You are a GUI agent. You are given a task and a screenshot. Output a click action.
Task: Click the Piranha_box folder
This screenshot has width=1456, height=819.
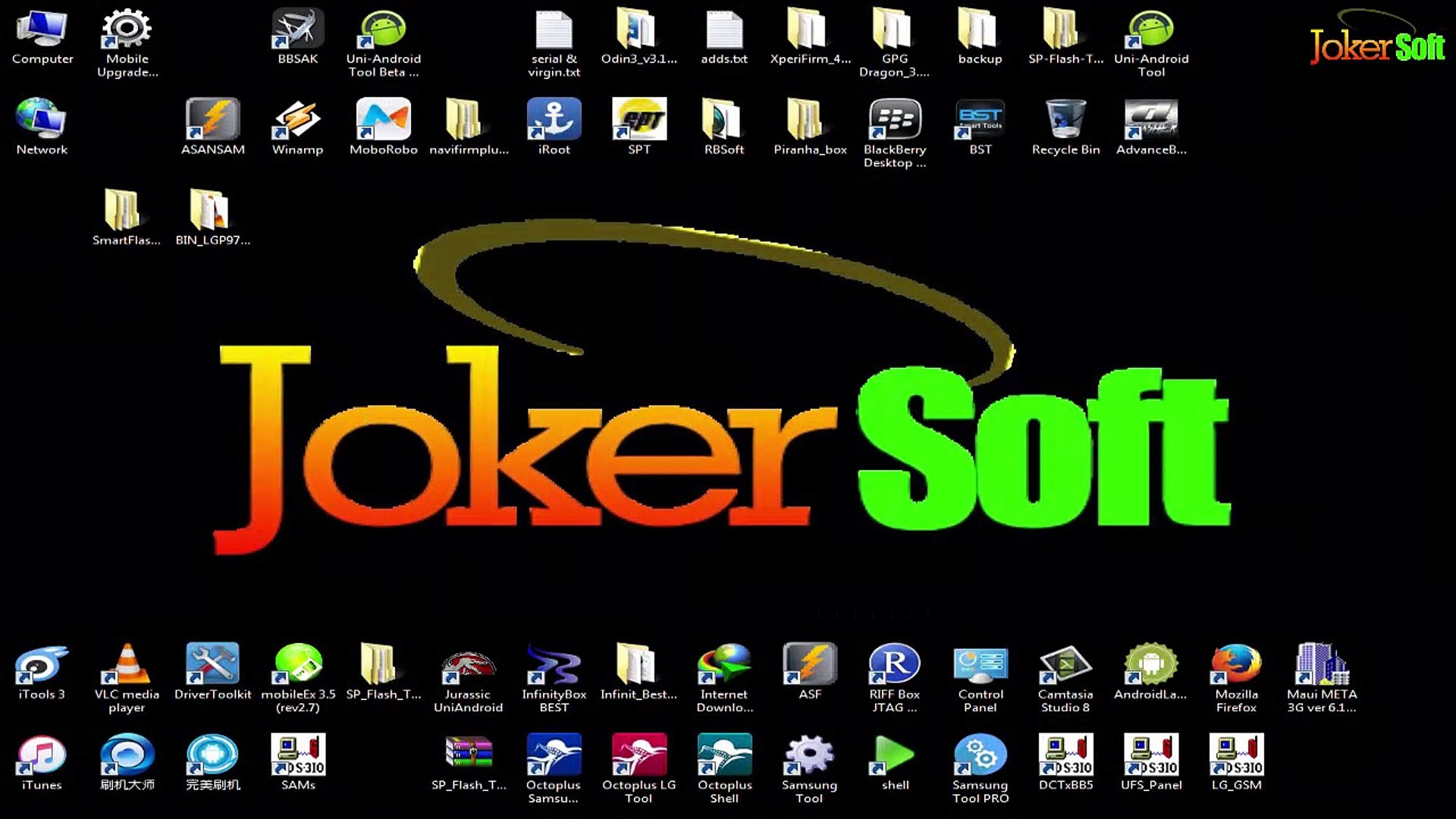(x=809, y=120)
